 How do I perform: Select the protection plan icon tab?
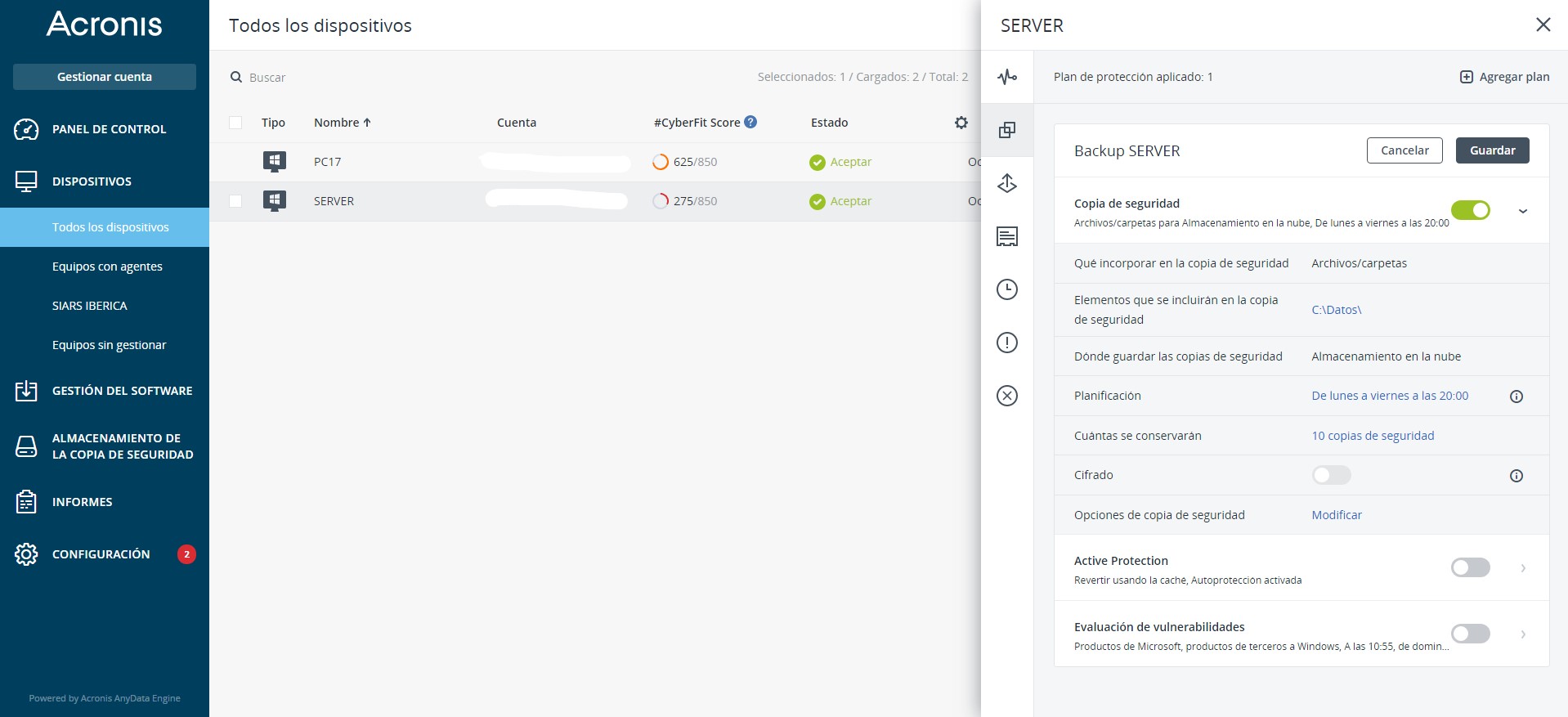pos(1007,130)
